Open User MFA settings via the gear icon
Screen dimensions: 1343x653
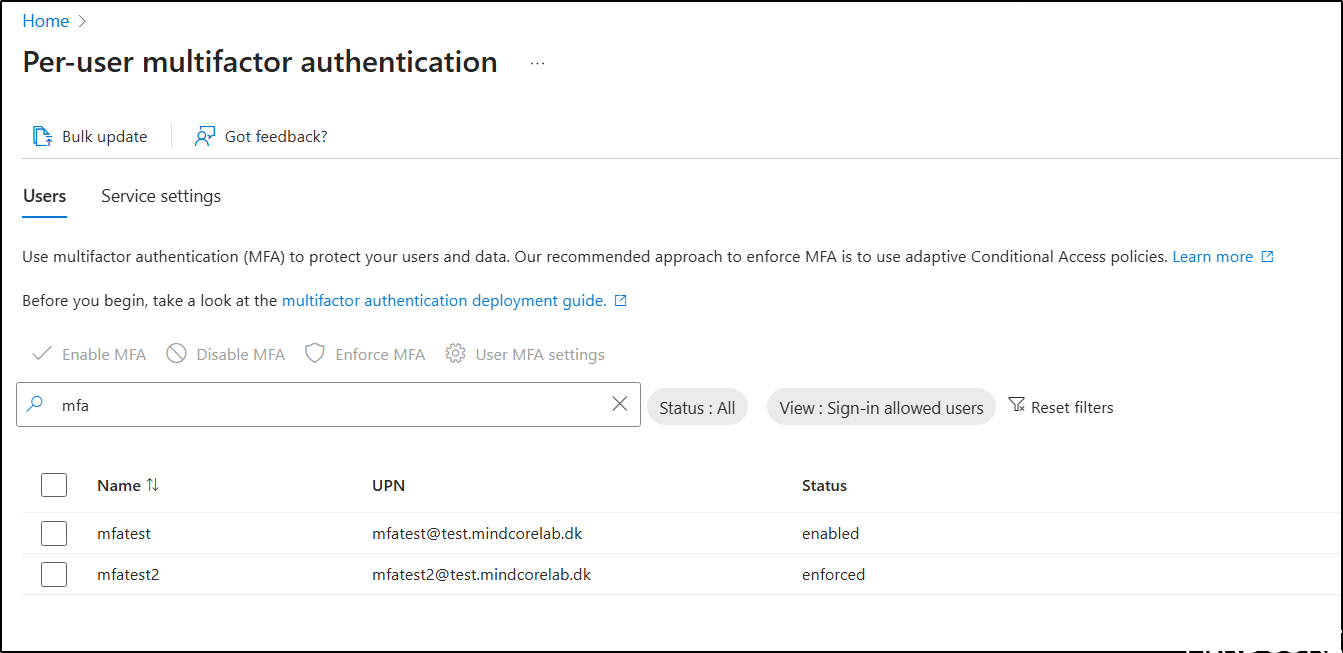pos(455,353)
